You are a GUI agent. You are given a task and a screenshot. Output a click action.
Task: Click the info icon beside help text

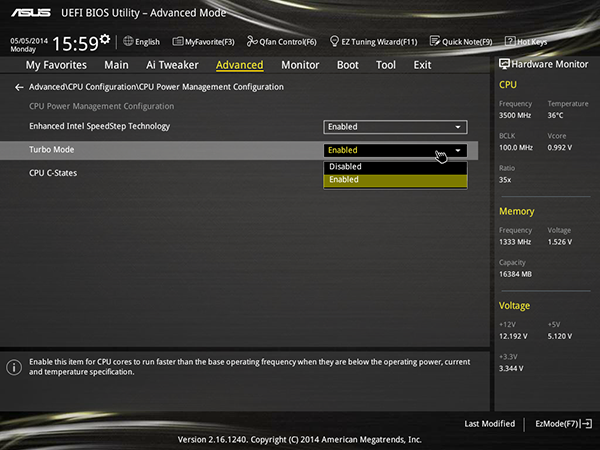[x=14, y=367]
